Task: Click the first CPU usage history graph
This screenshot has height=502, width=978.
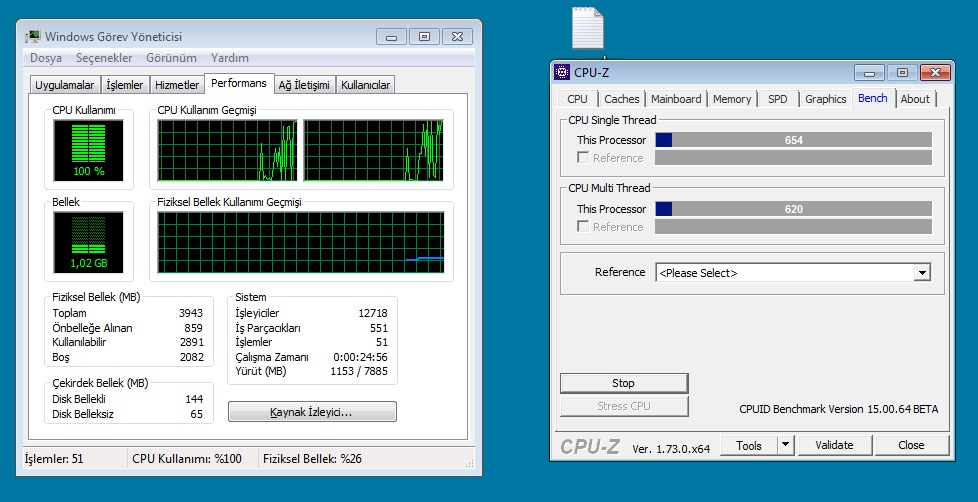Action: click(x=227, y=151)
